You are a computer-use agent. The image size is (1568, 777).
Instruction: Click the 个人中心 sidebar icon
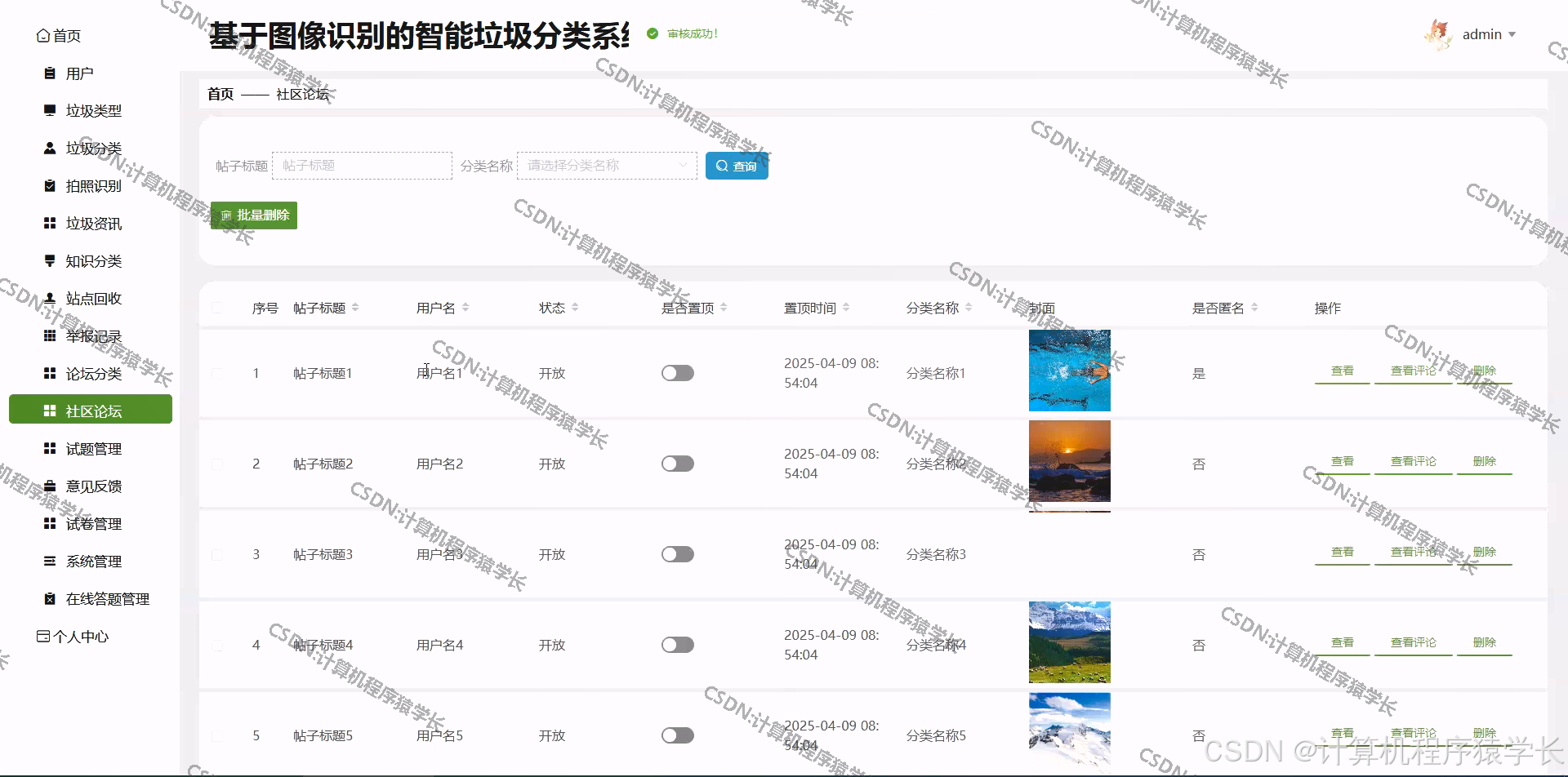[43, 637]
